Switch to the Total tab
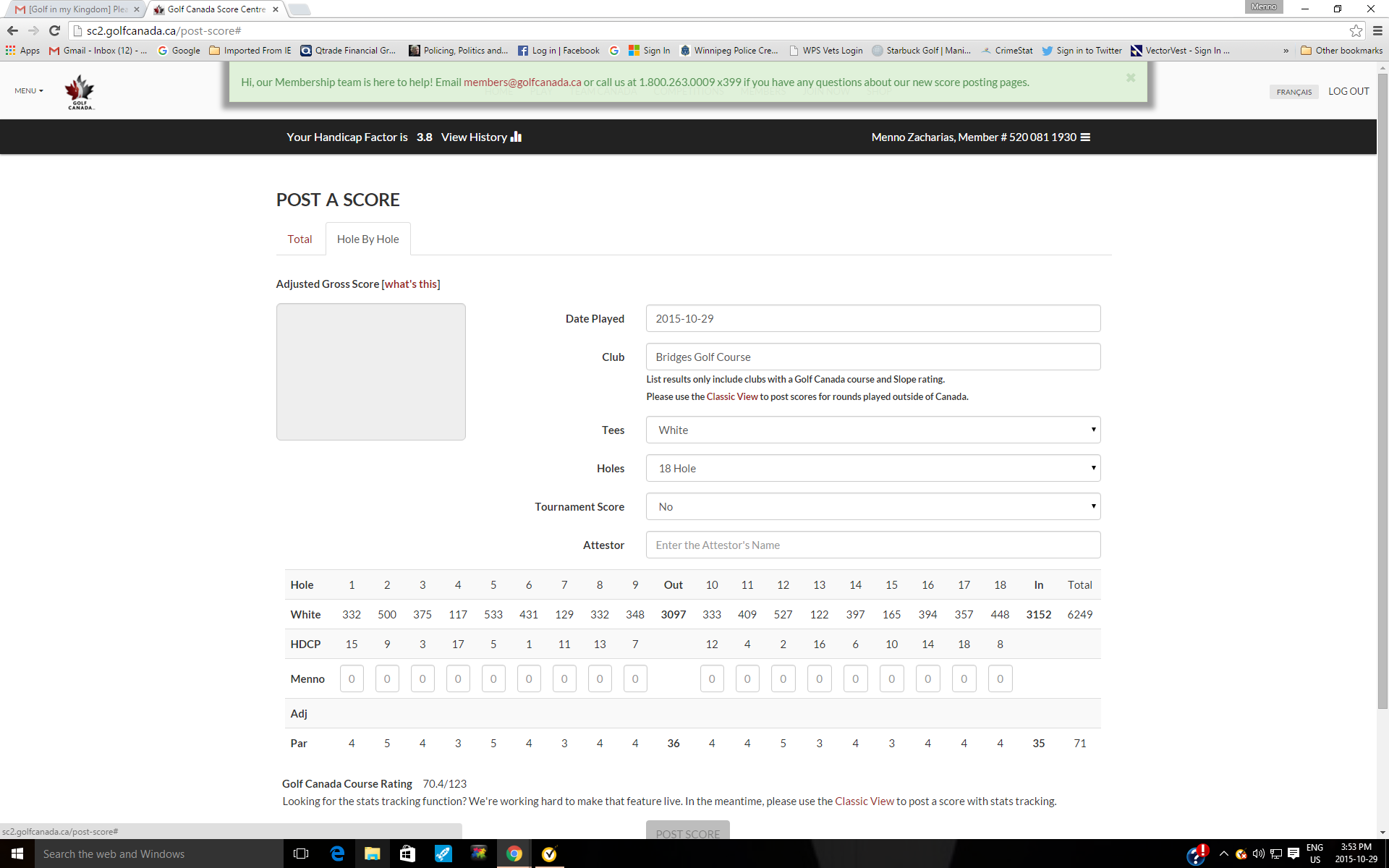The image size is (1389, 868). 300,239
